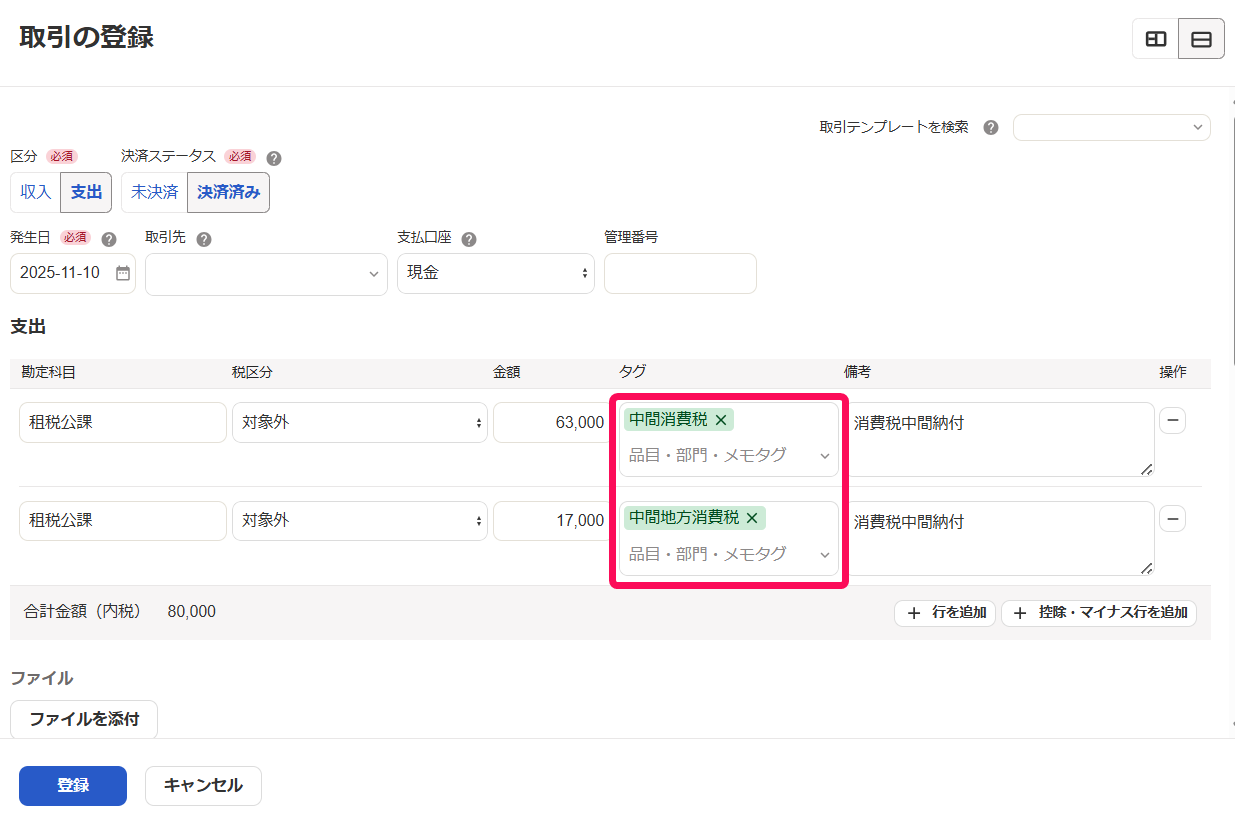Open the 取引先 combo box
This screenshot has height=821, width=1235.
(266, 274)
